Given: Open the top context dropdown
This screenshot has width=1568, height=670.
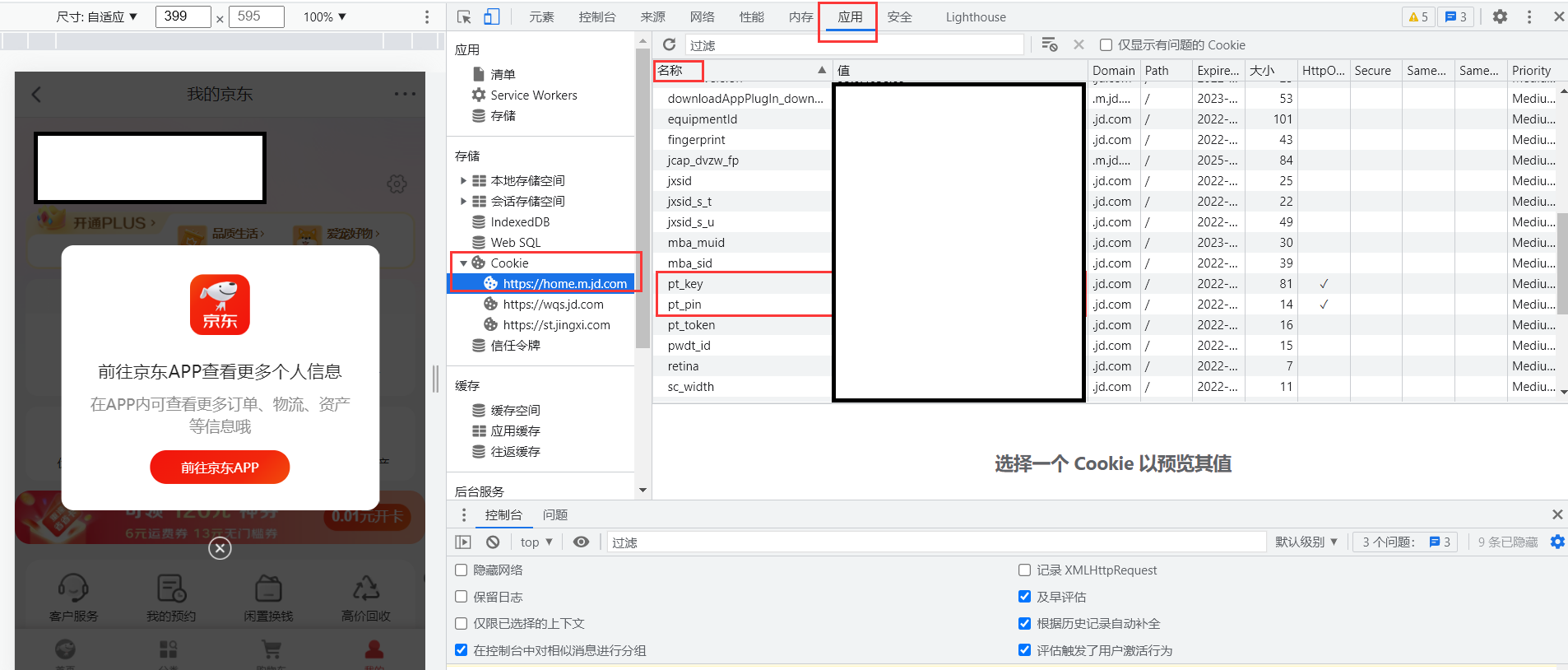Looking at the screenshot, I should click(536, 542).
